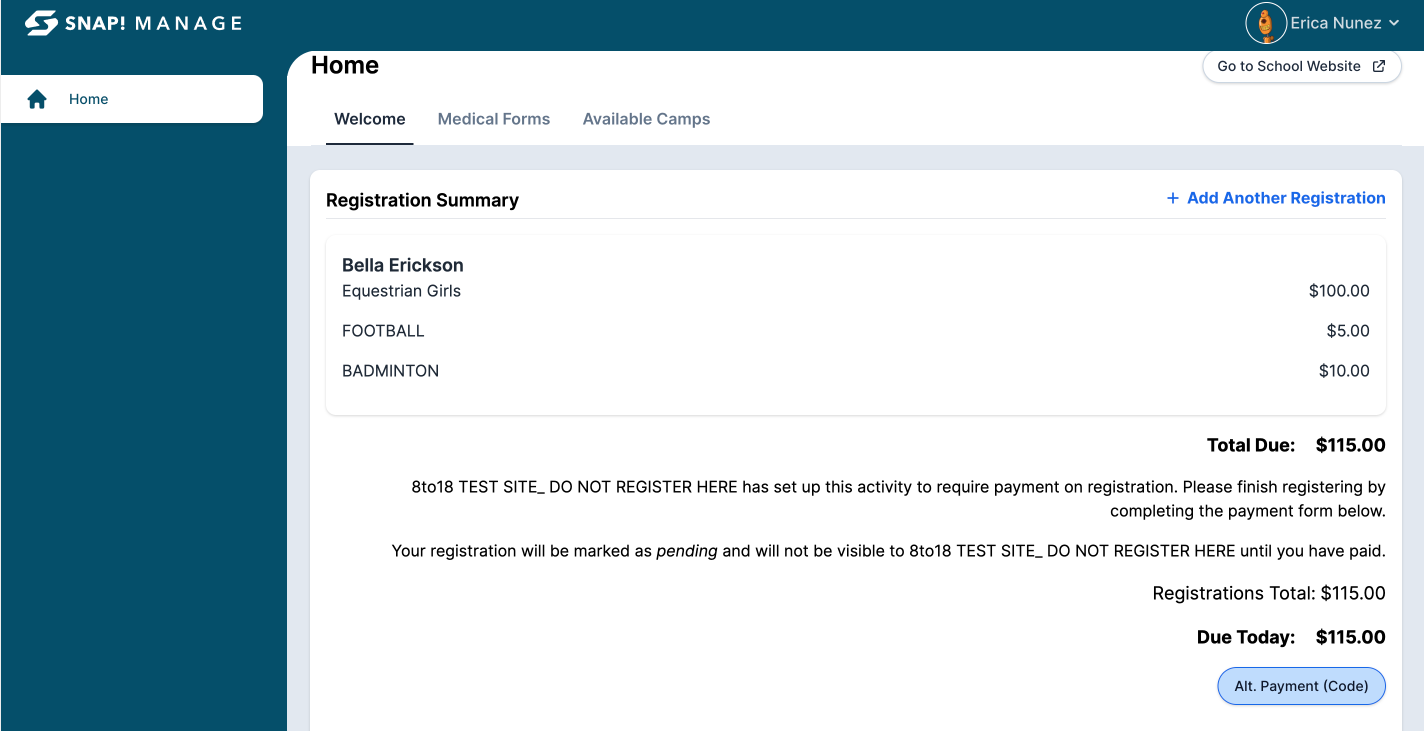This screenshot has width=1424, height=731.
Task: Click the Snap! Manage logo icon
Action: [x=41, y=22]
